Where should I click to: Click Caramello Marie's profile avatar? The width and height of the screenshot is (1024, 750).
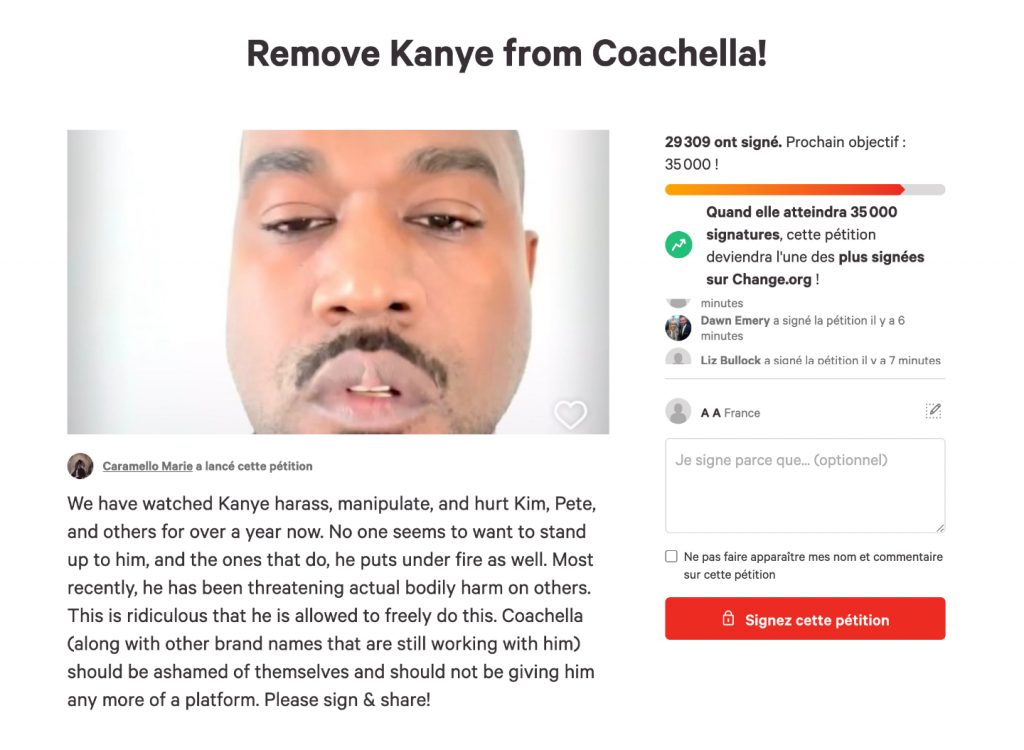point(80,466)
